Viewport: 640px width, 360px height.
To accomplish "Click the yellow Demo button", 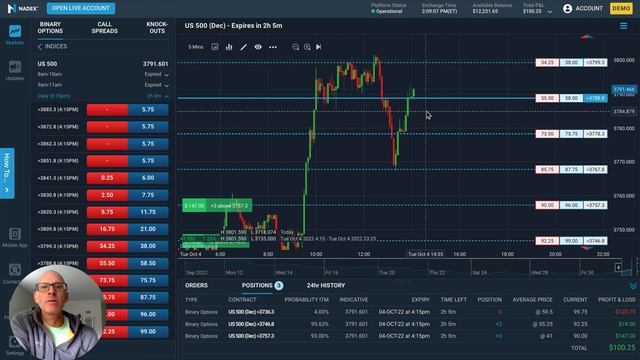I will [x=621, y=8].
